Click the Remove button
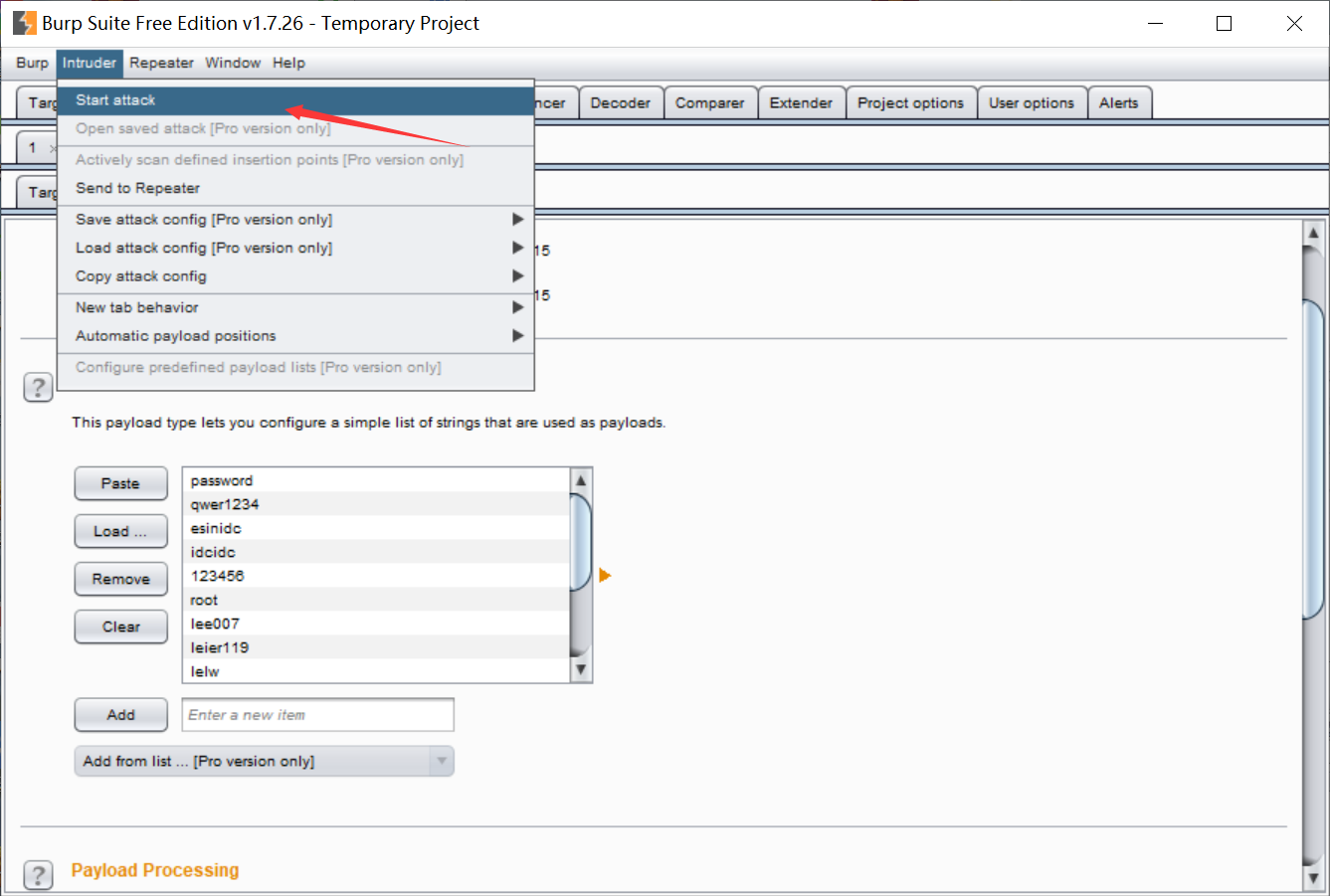Image resolution: width=1330 pixels, height=896 pixels. click(x=120, y=579)
